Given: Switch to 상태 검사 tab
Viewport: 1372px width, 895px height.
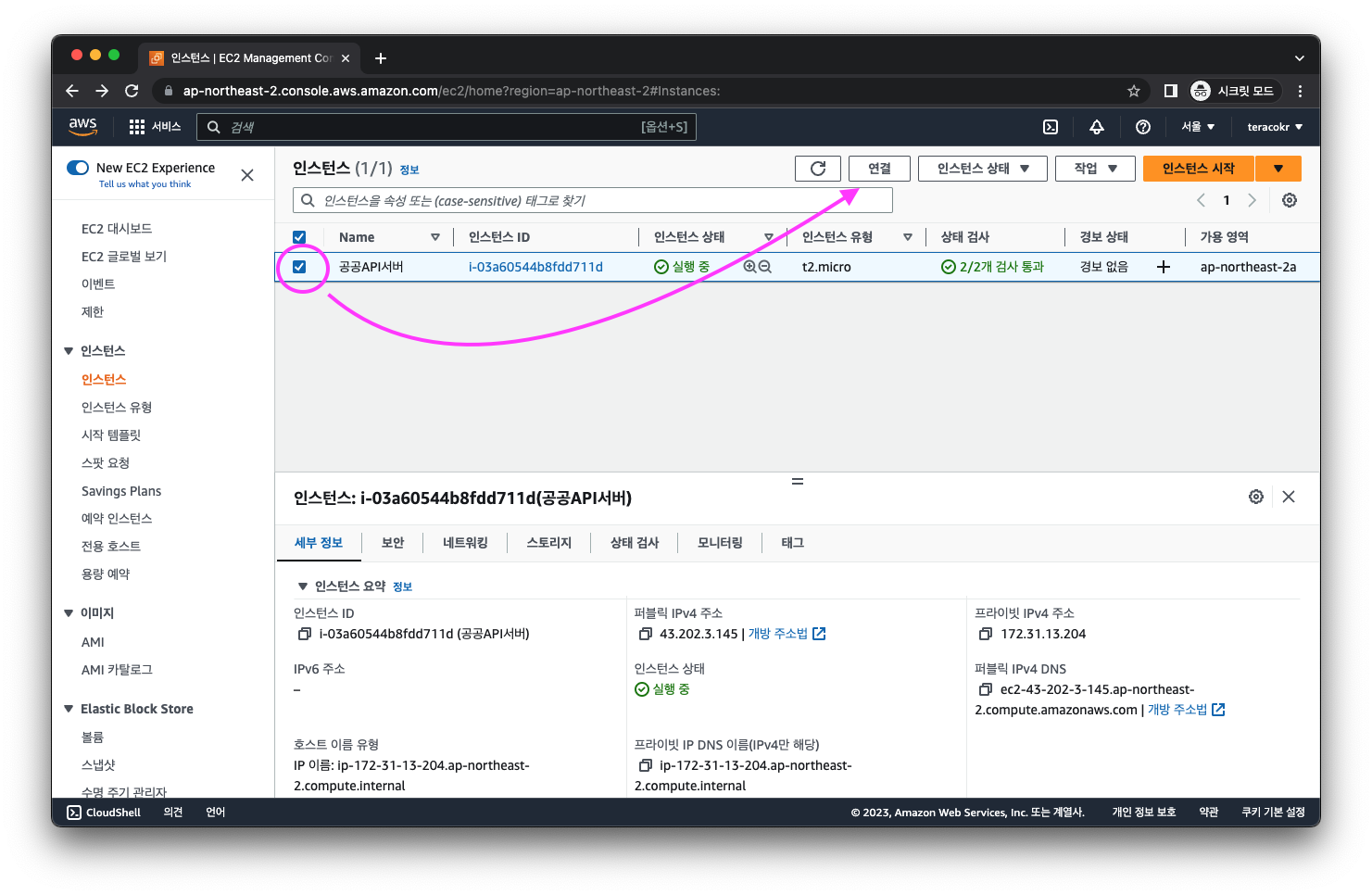Looking at the screenshot, I should point(635,543).
